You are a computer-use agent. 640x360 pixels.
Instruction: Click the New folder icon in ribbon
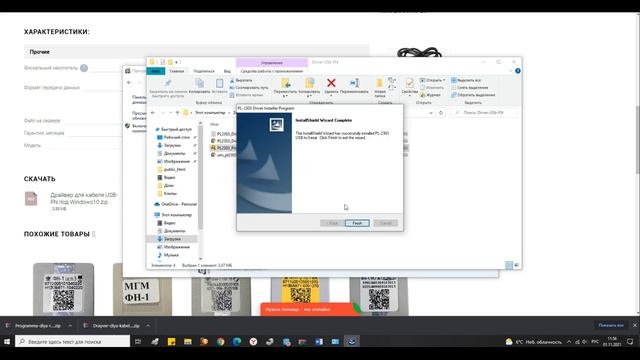[380, 83]
